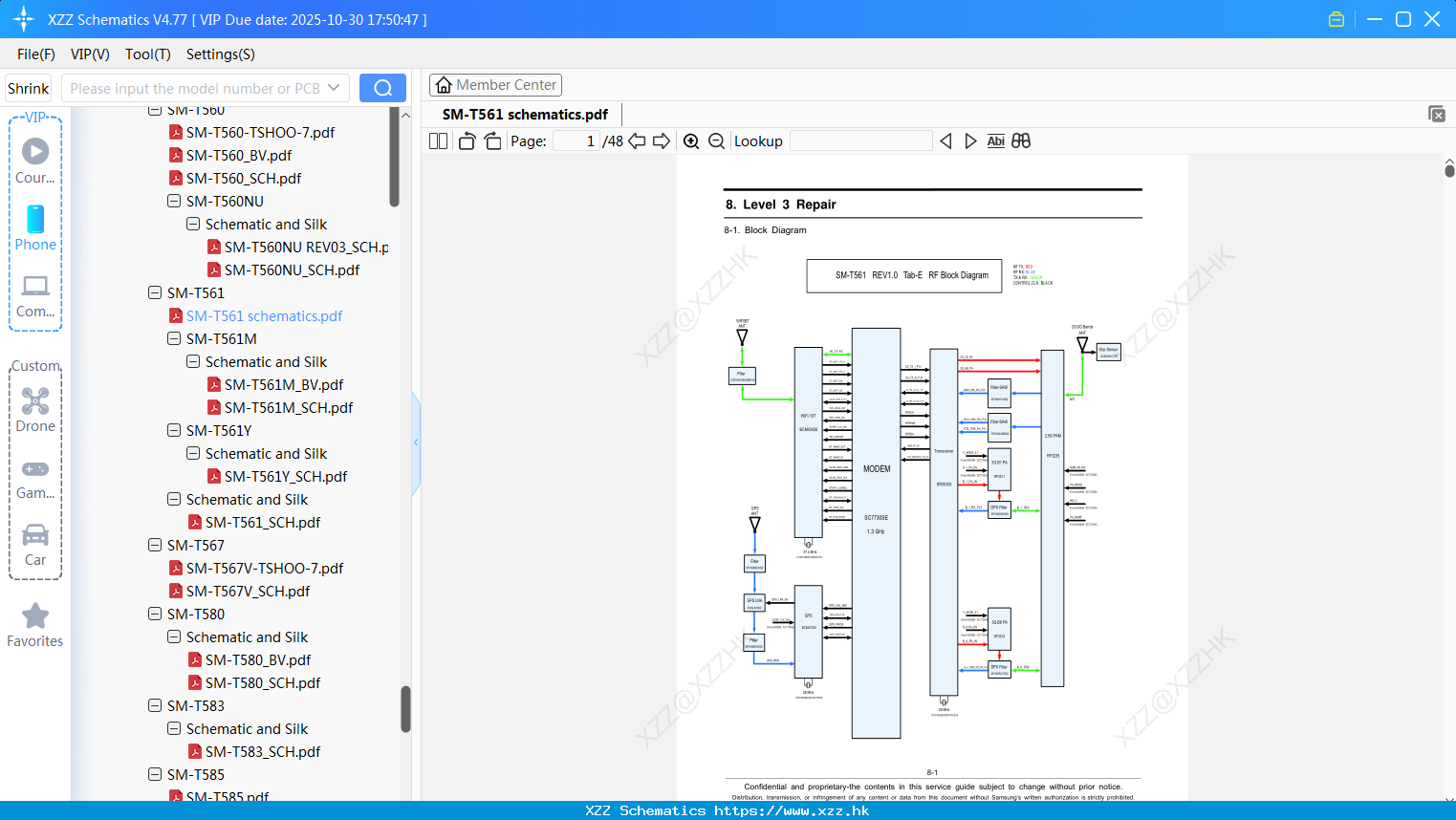Zoom out of the PDF

click(x=717, y=141)
